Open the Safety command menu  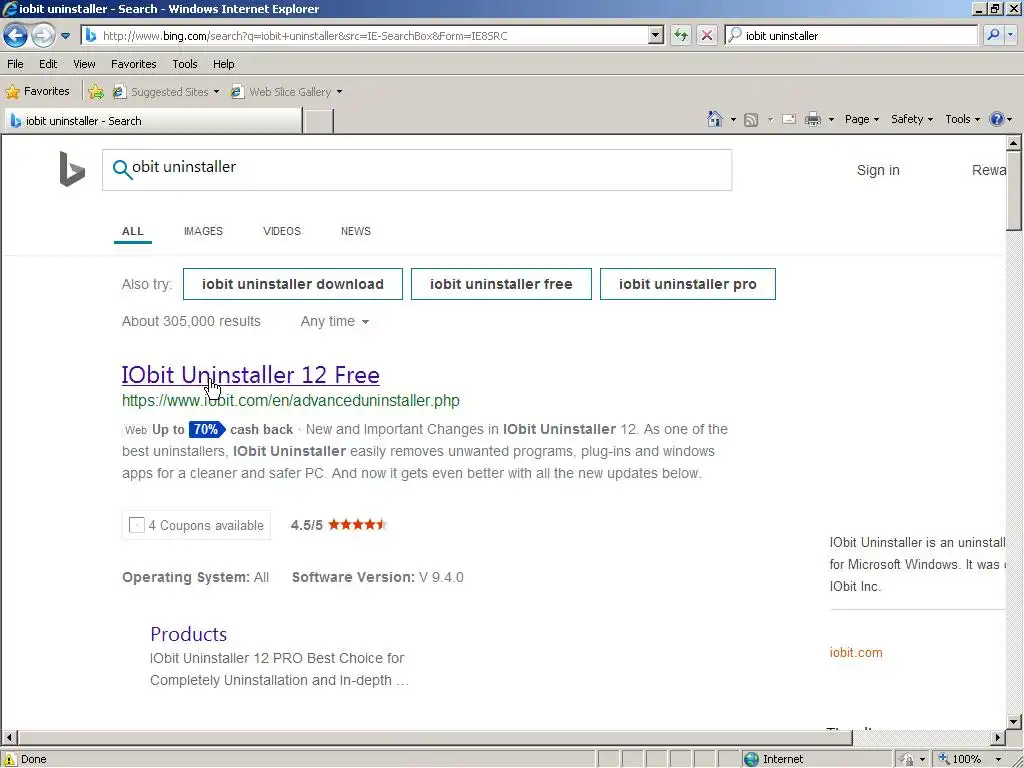(912, 119)
